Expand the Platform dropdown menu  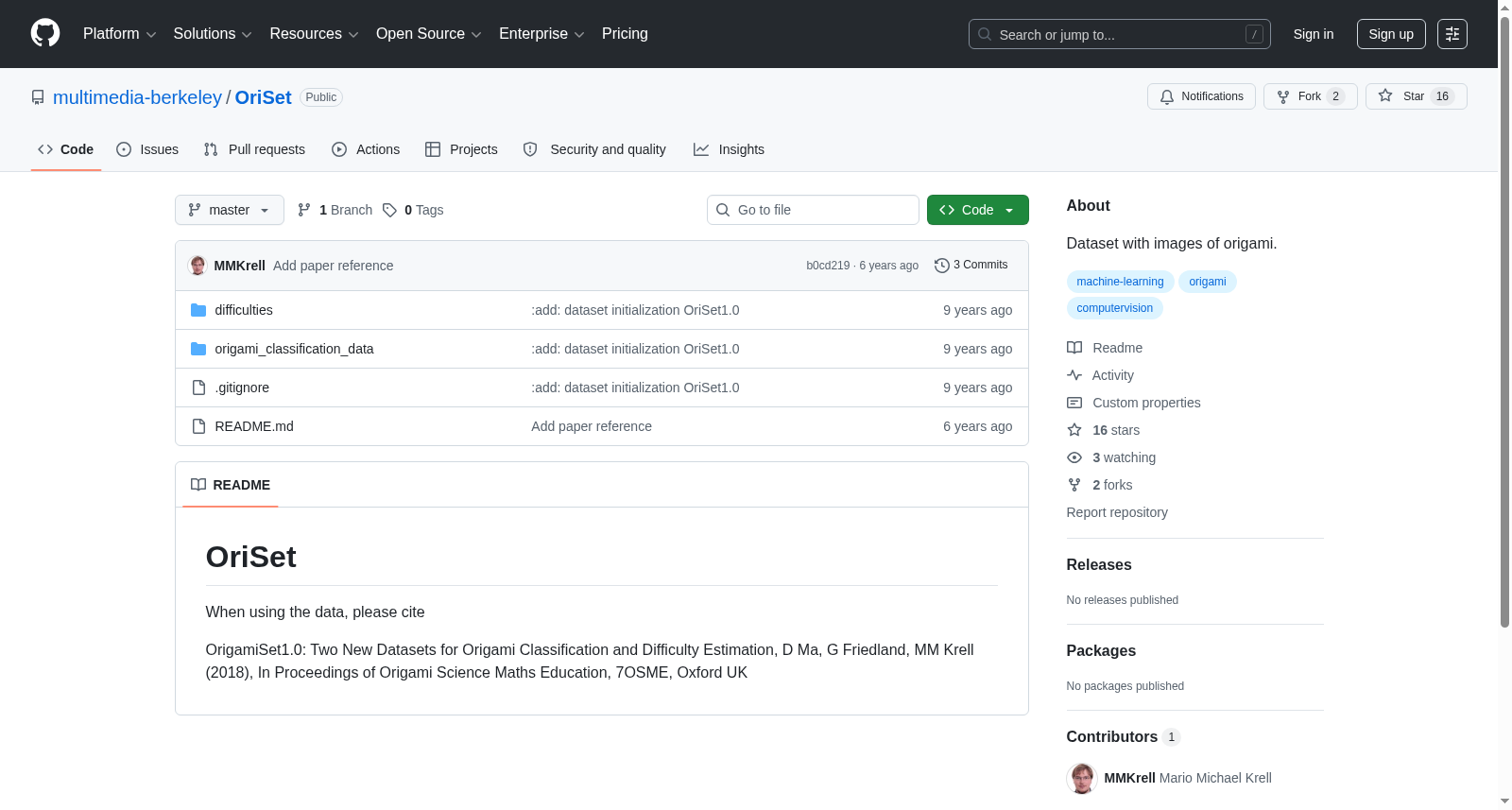point(119,34)
